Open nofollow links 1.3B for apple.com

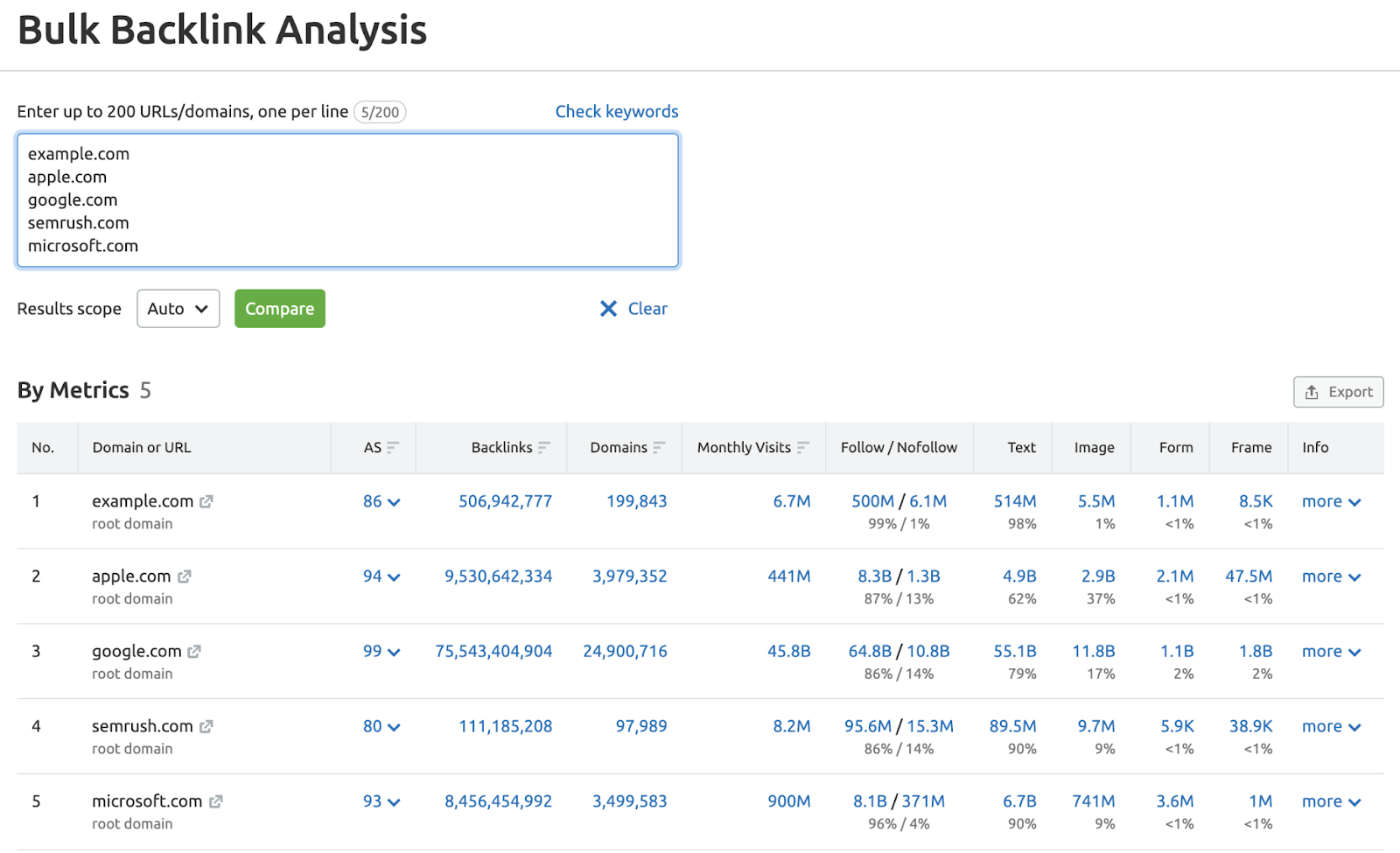click(x=923, y=577)
